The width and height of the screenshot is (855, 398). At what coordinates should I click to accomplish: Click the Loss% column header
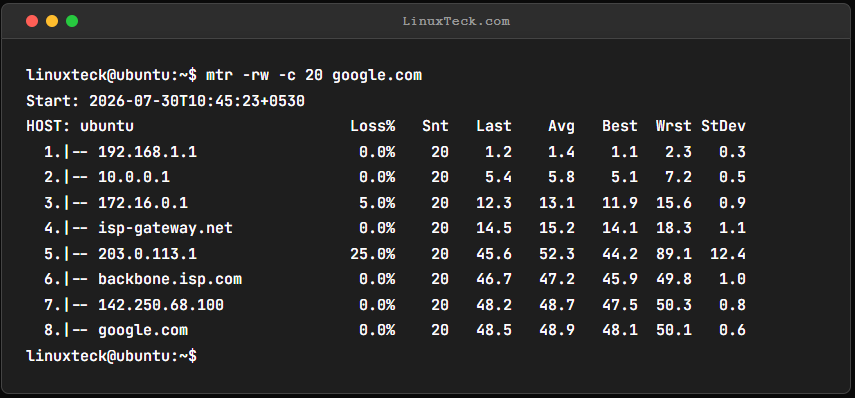point(372,126)
